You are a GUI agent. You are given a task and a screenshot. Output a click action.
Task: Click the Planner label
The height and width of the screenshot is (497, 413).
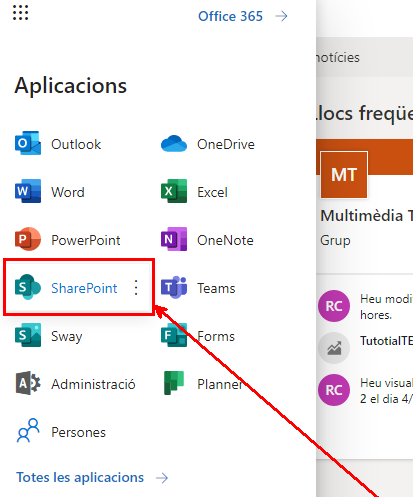[220, 384]
